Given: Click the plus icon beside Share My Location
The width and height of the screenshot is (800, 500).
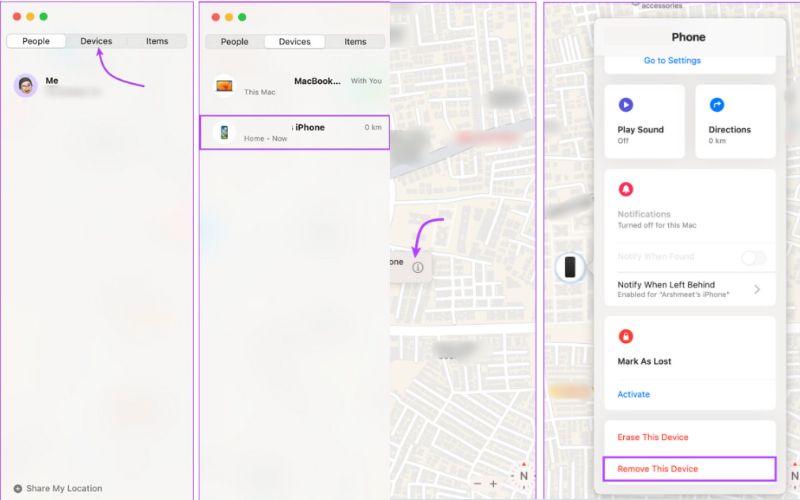Looking at the screenshot, I should [18, 488].
